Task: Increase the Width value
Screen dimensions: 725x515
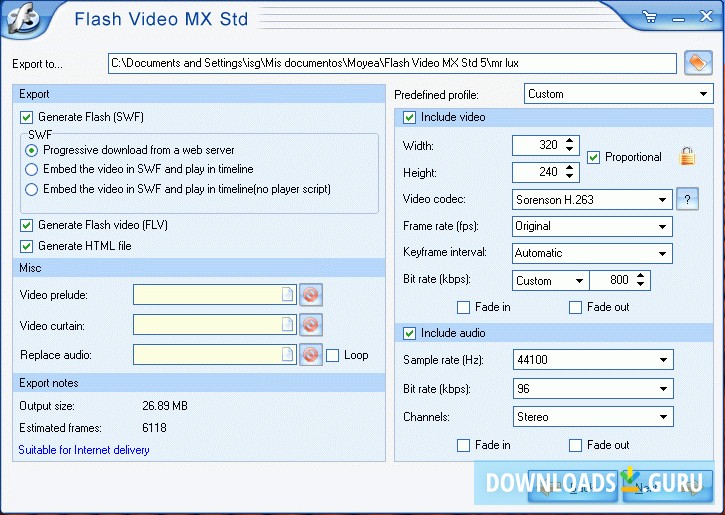Action: 570,141
